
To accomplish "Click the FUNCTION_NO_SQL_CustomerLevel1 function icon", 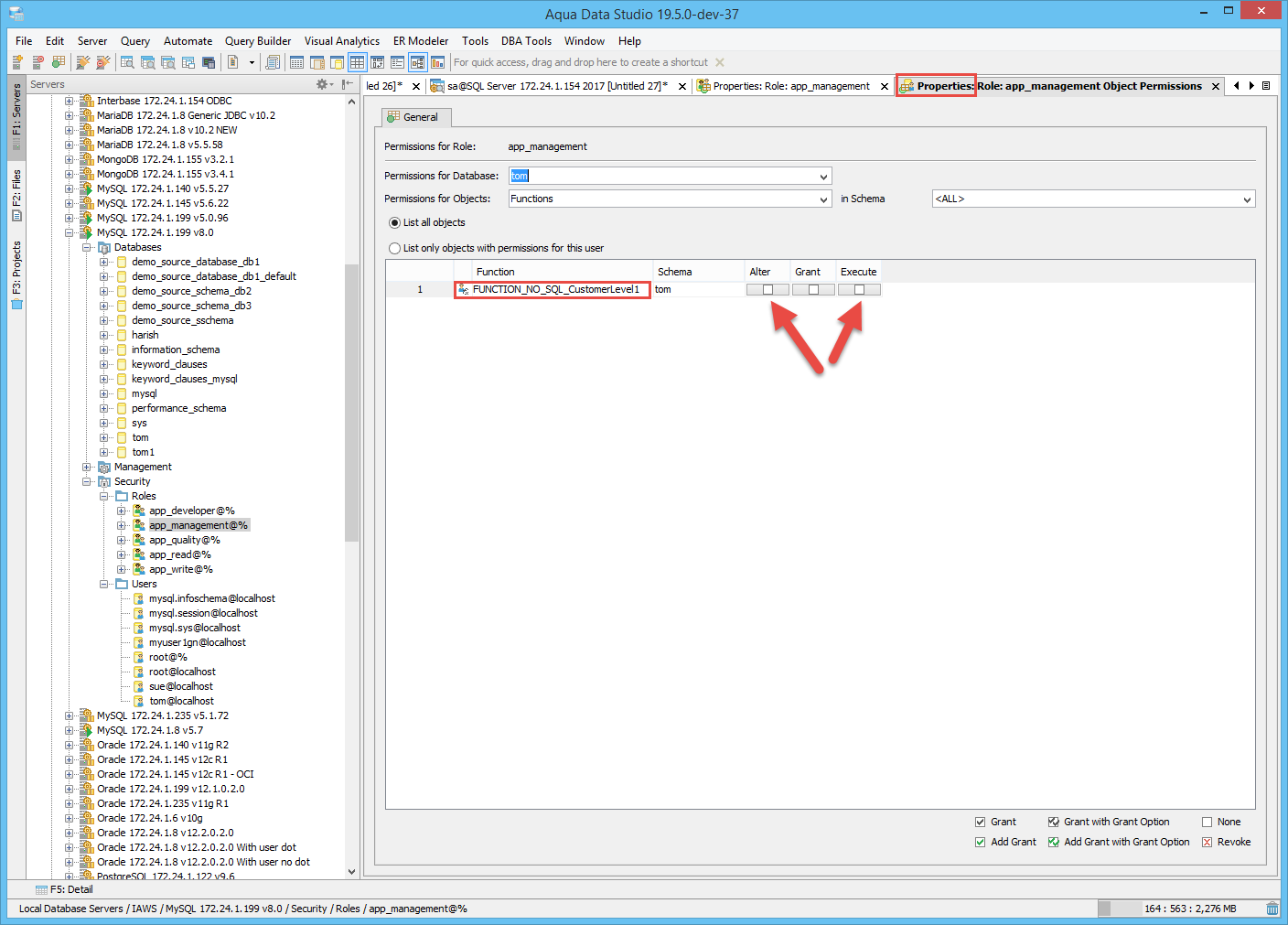I will click(463, 289).
